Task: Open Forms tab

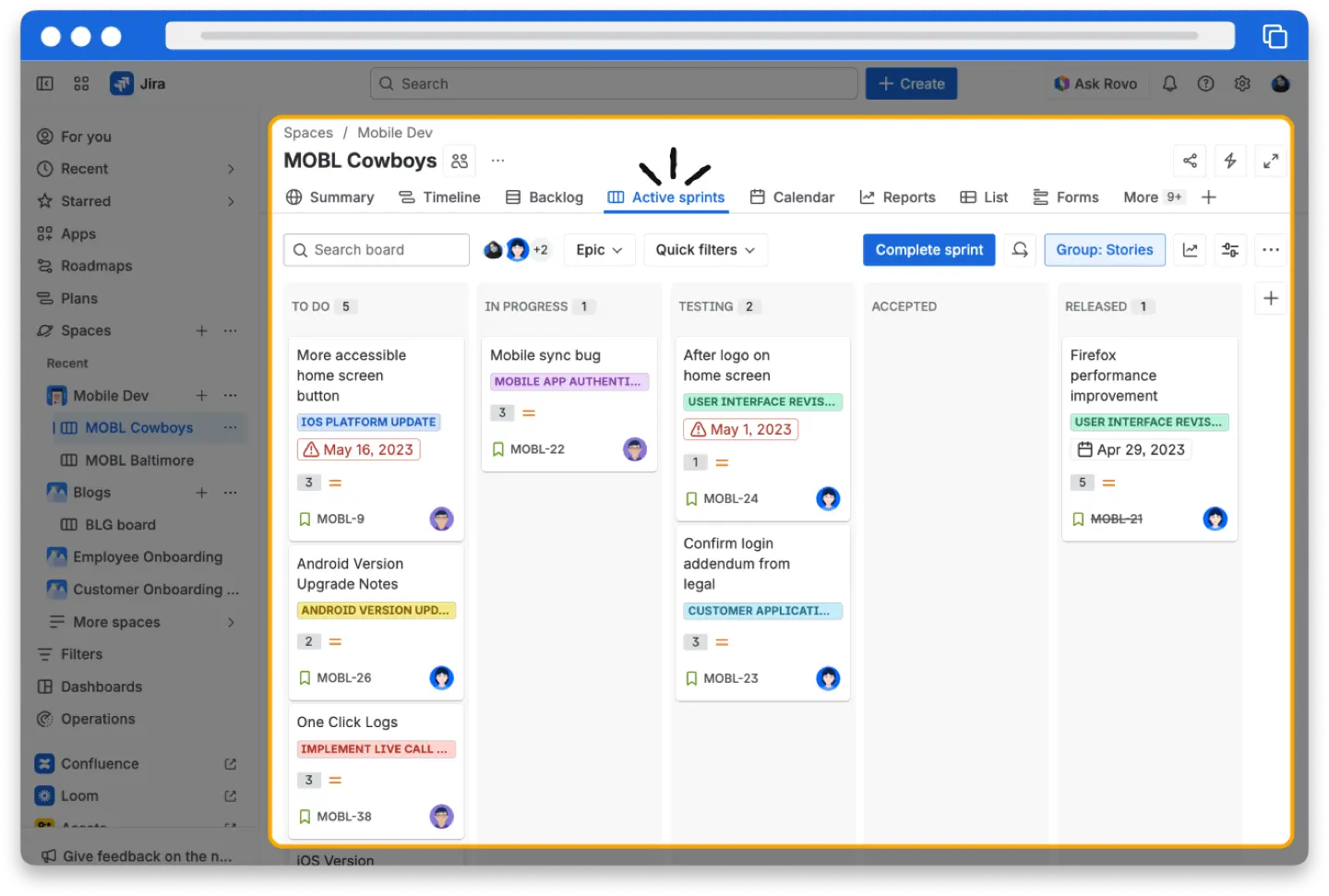Action: (1066, 197)
